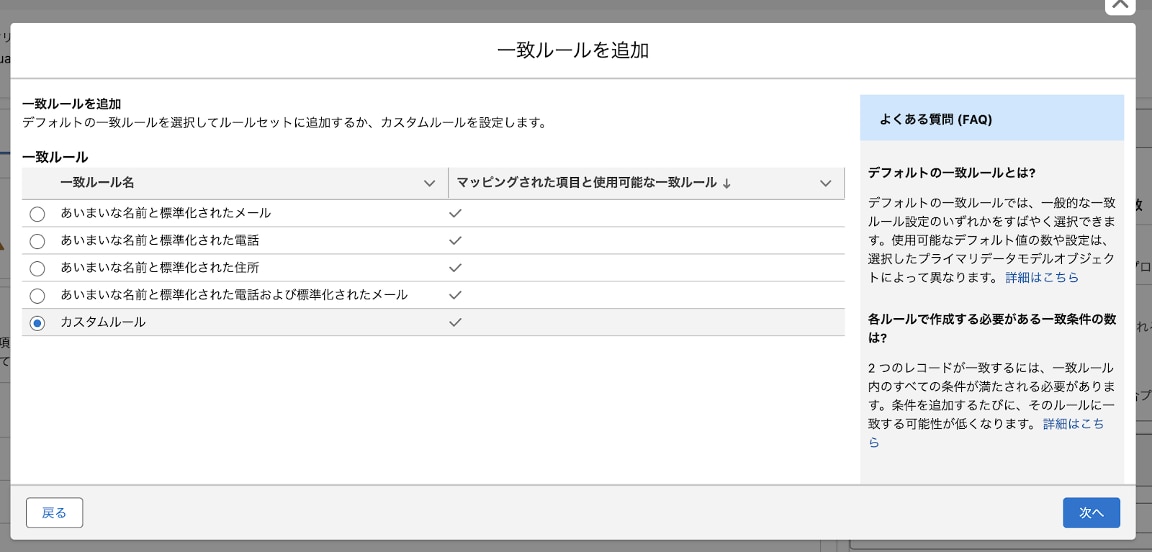1152x552 pixels.
Task: Click checkmark icon in 電話および標準化されたメール row
Action: [x=455, y=295]
